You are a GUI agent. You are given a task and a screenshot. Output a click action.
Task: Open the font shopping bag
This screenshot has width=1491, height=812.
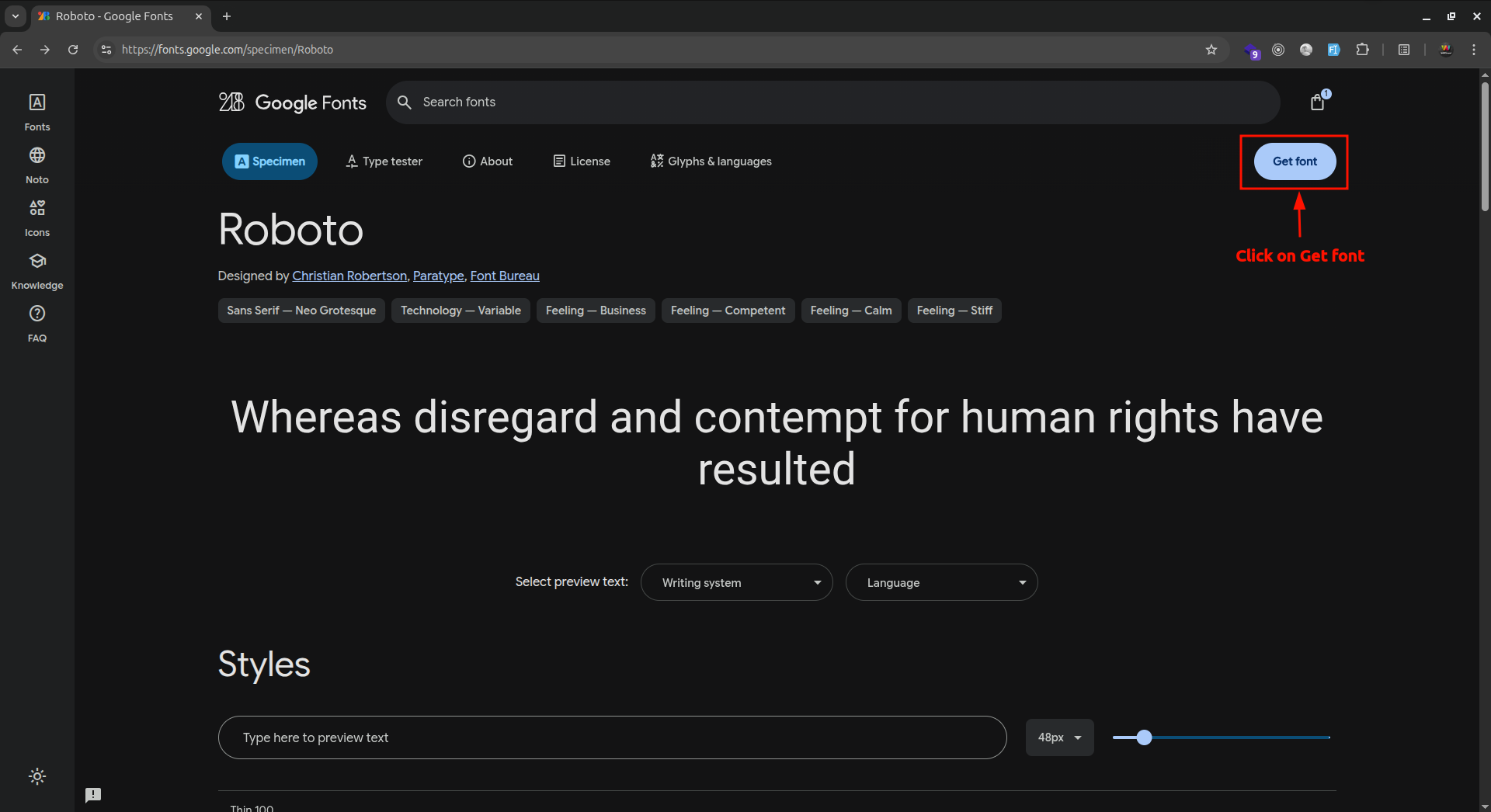coord(1318,102)
